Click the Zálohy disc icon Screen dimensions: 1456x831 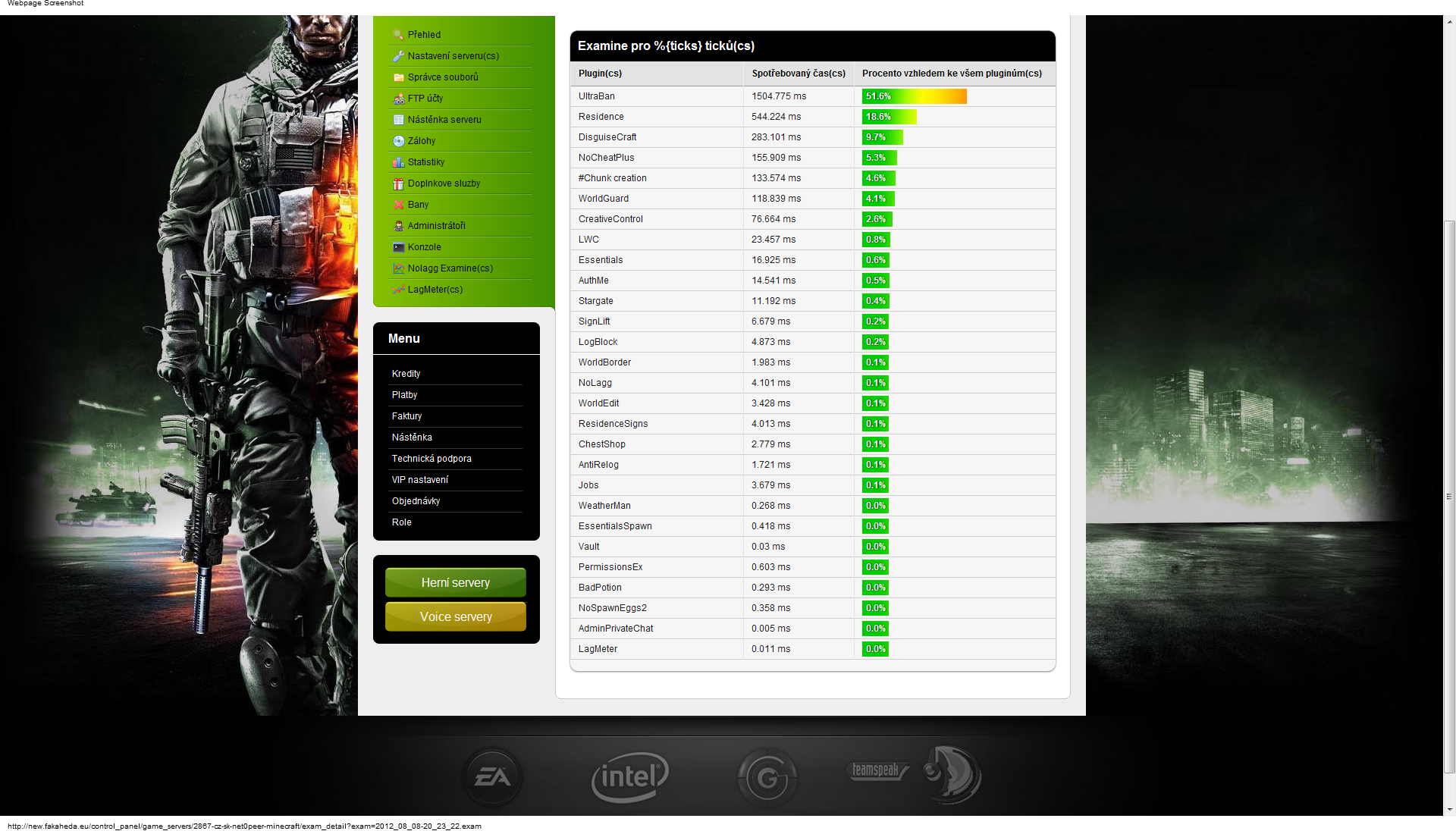pyautogui.click(x=398, y=140)
